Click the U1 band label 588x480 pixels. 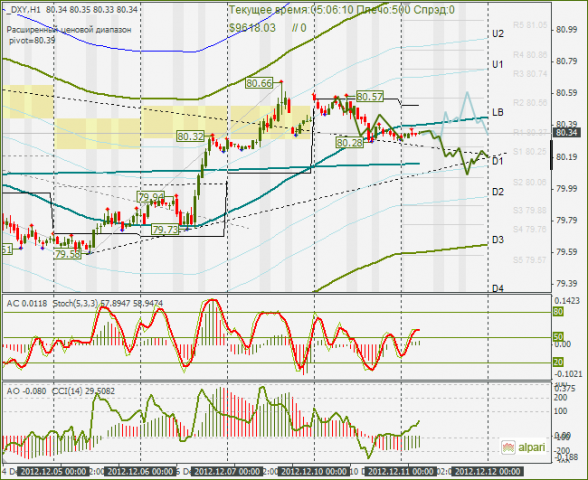pos(498,64)
